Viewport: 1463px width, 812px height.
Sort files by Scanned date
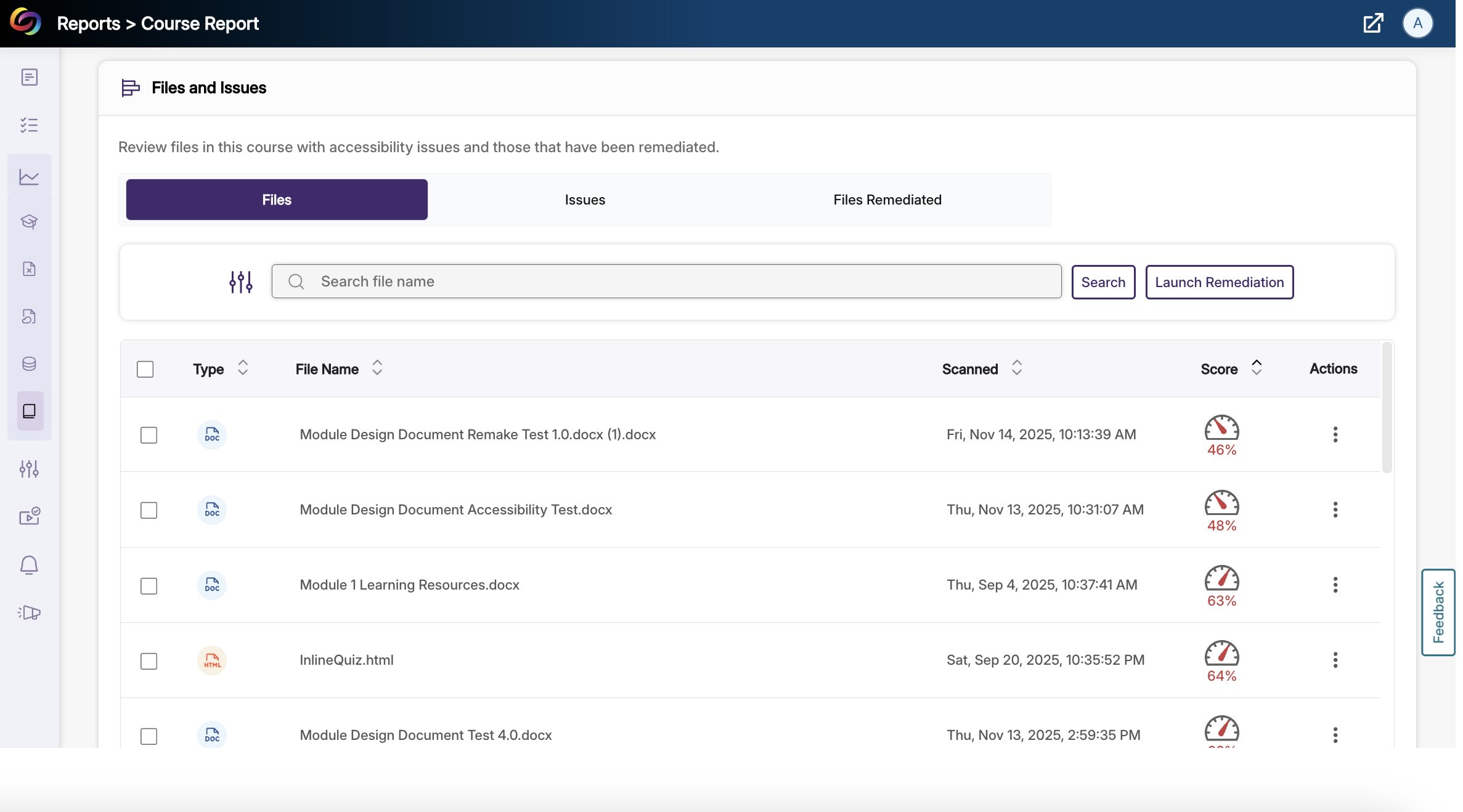(1017, 368)
